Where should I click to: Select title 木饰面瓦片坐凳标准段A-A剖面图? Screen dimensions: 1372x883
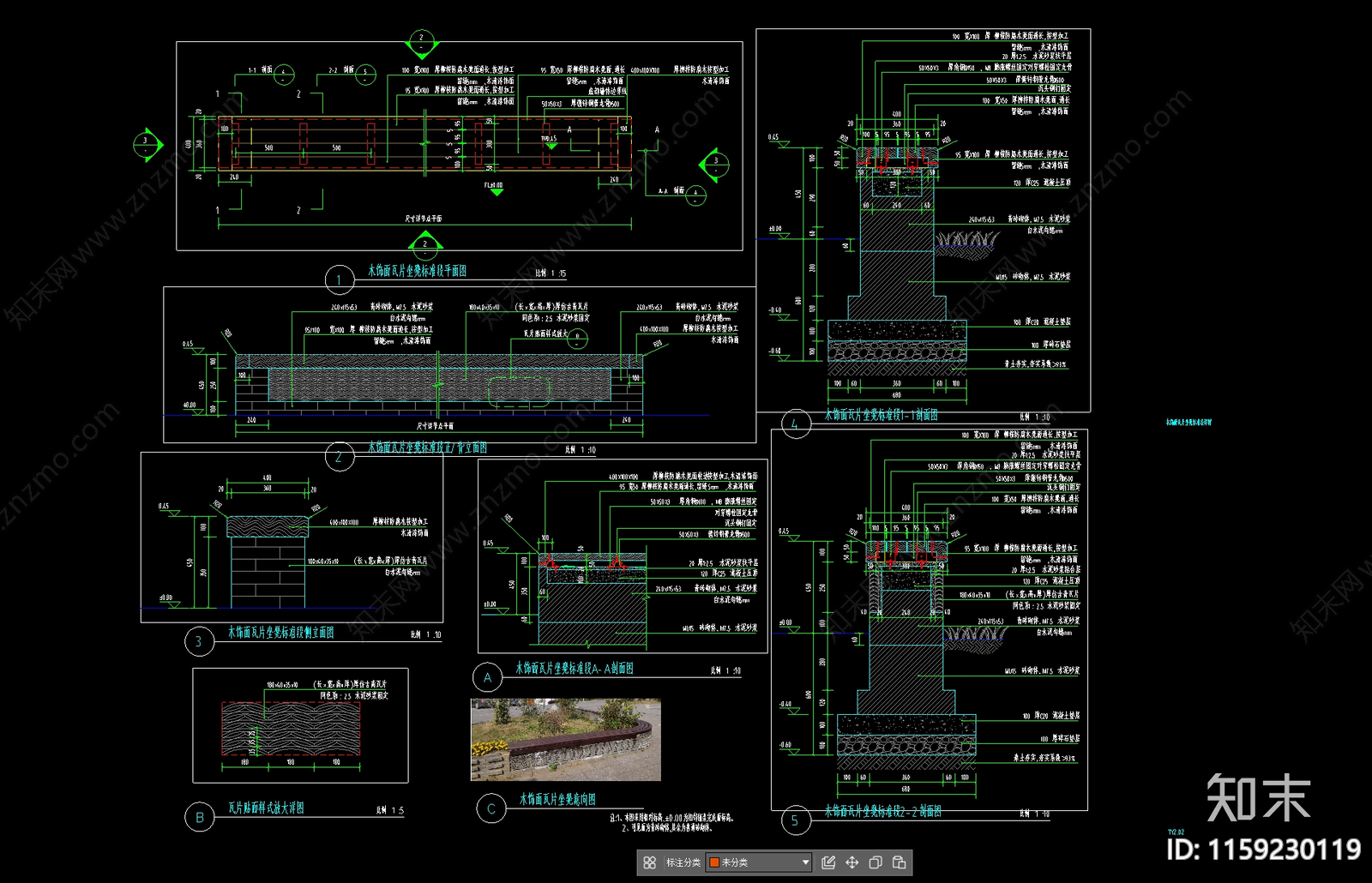click(x=575, y=668)
